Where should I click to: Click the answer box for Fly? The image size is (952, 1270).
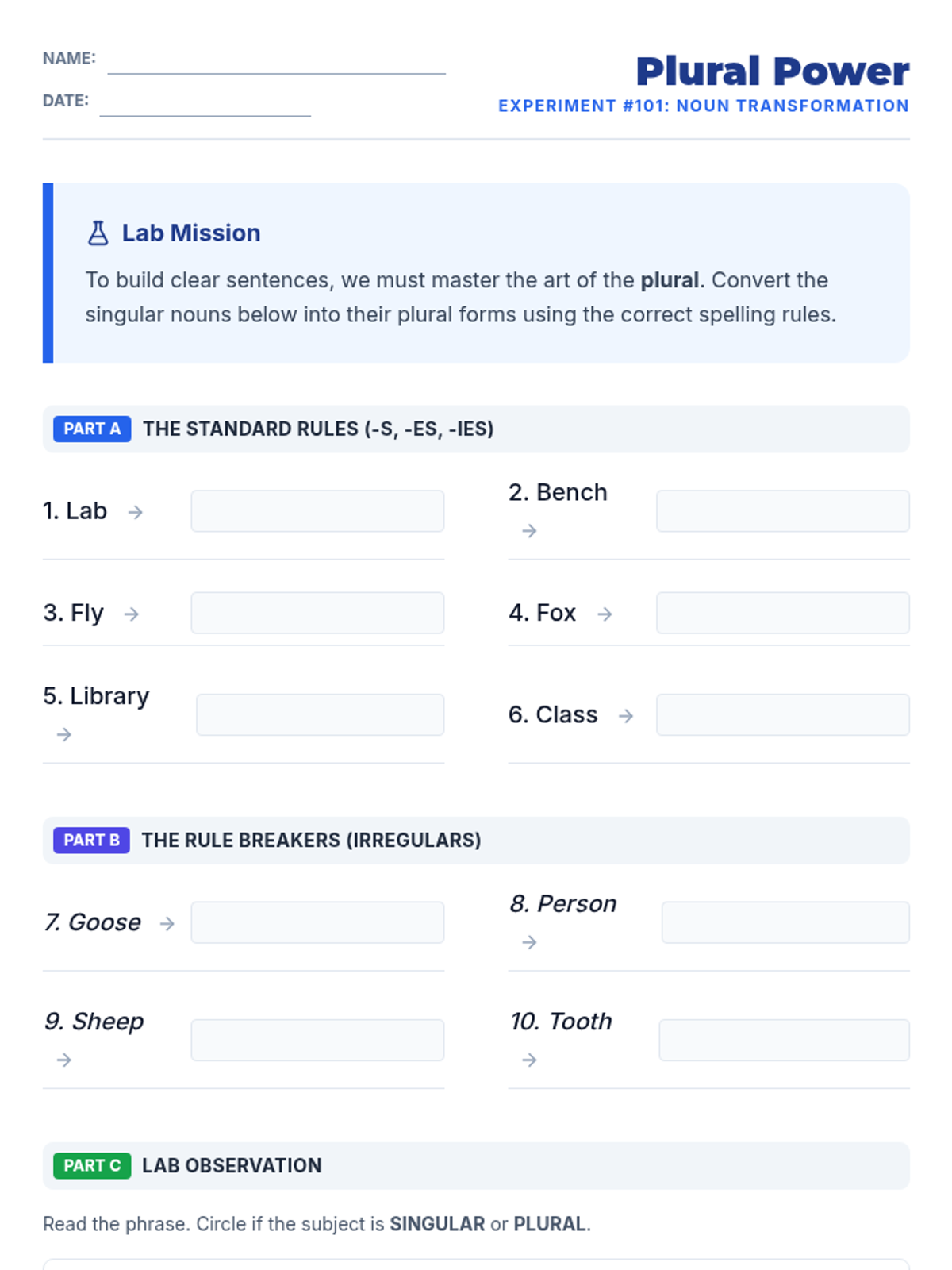point(317,613)
